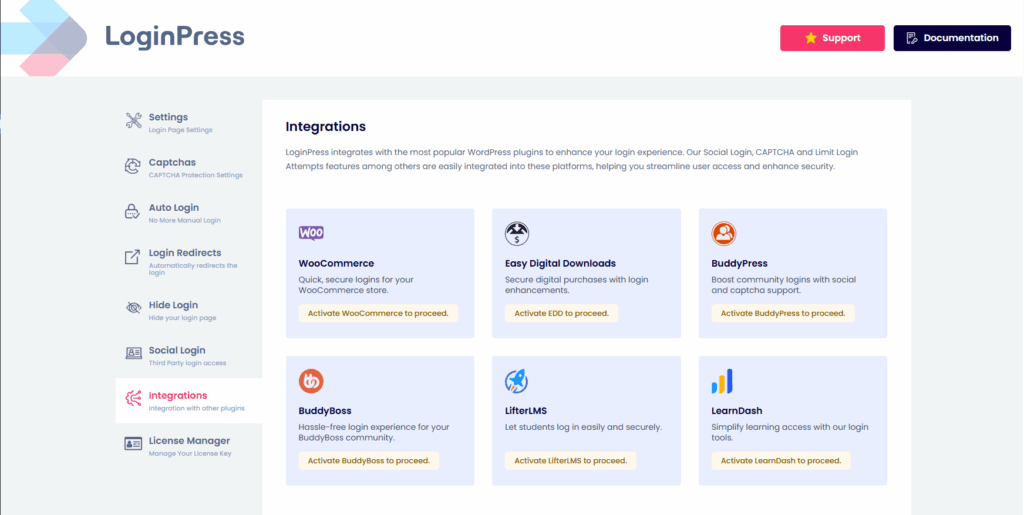Click the Social Login card icon

point(133,353)
